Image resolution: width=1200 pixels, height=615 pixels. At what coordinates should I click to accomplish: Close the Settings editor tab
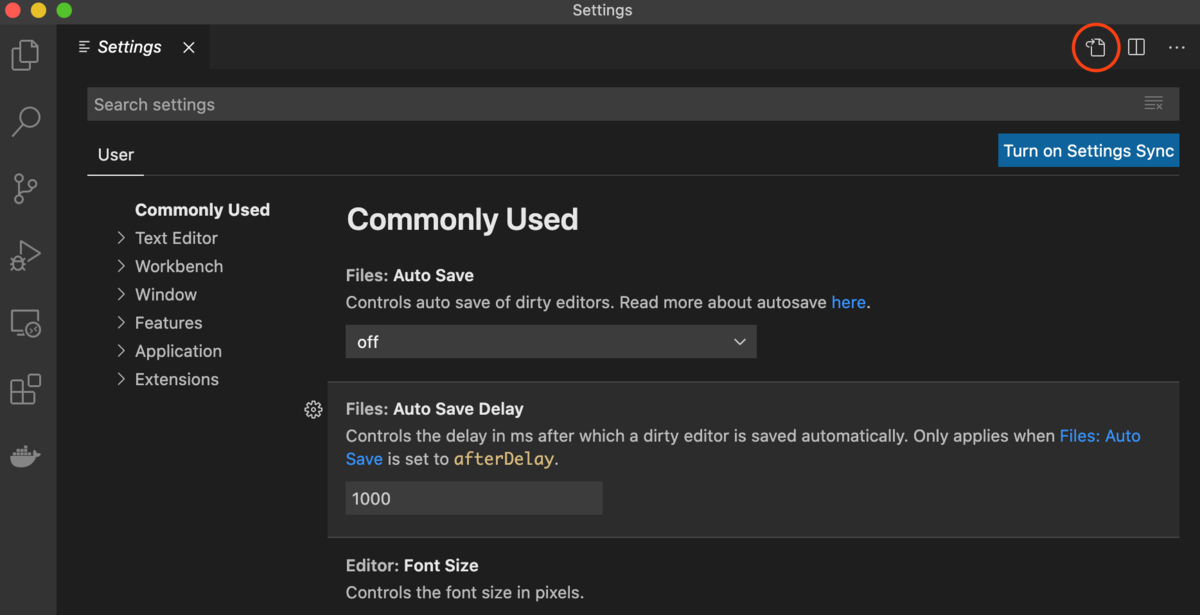tap(189, 47)
